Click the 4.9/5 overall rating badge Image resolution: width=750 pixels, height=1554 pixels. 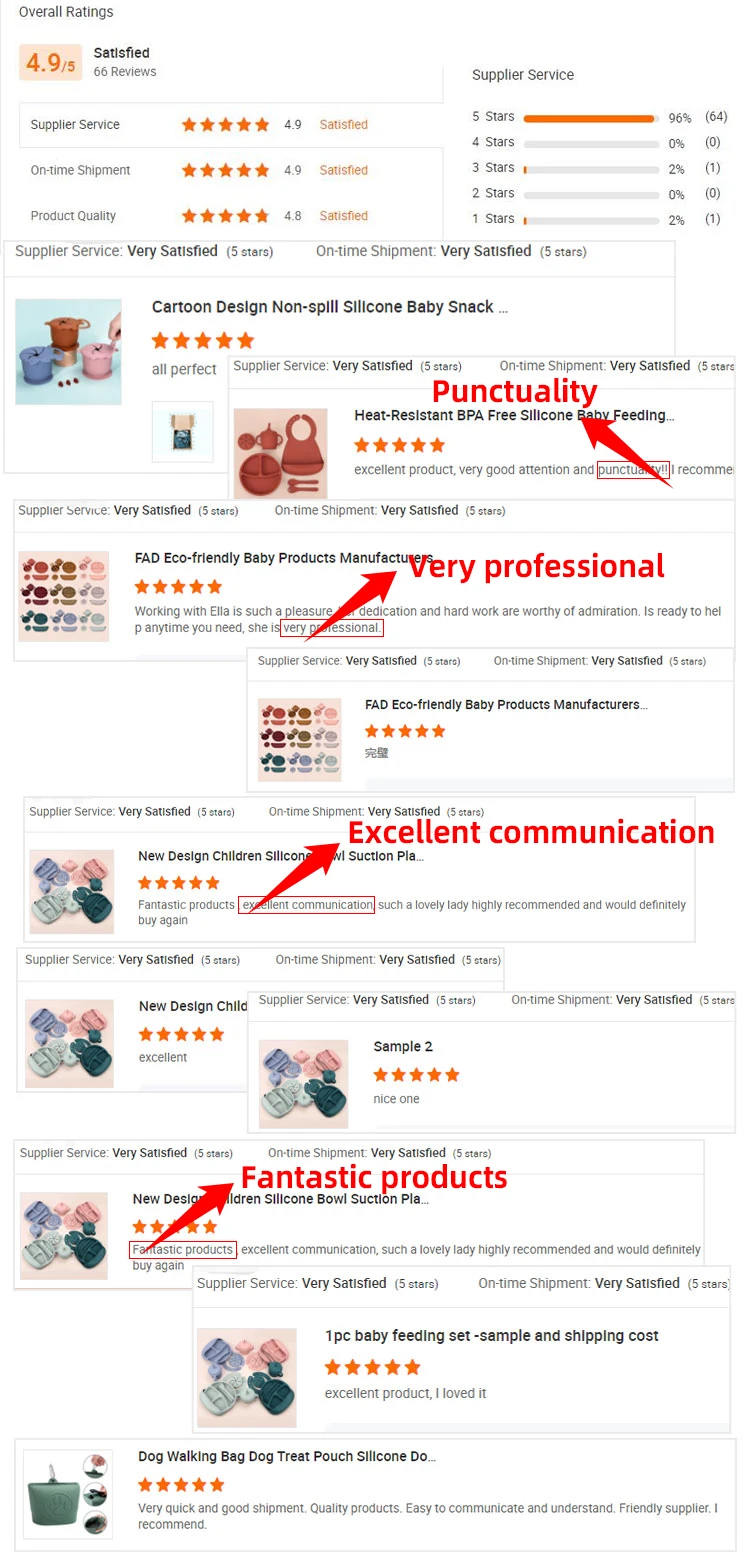click(51, 62)
